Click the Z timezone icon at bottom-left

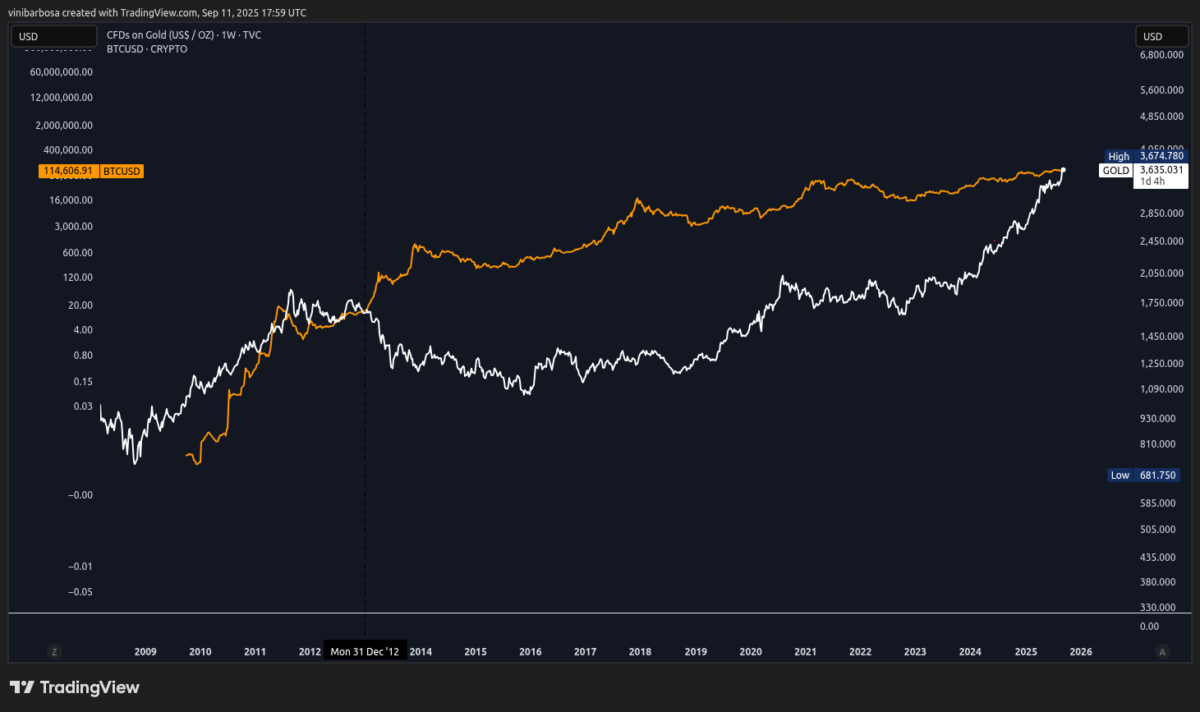click(54, 651)
